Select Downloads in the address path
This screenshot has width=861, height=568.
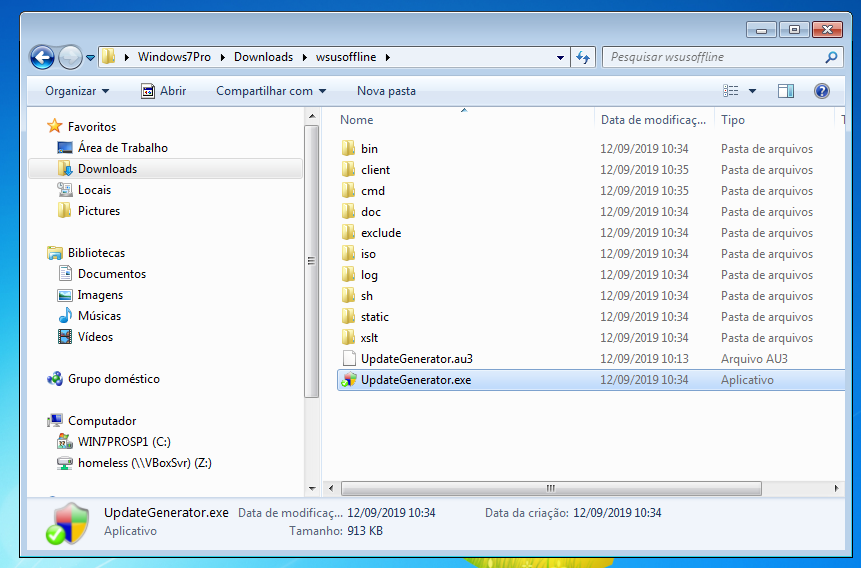pyautogui.click(x=264, y=57)
